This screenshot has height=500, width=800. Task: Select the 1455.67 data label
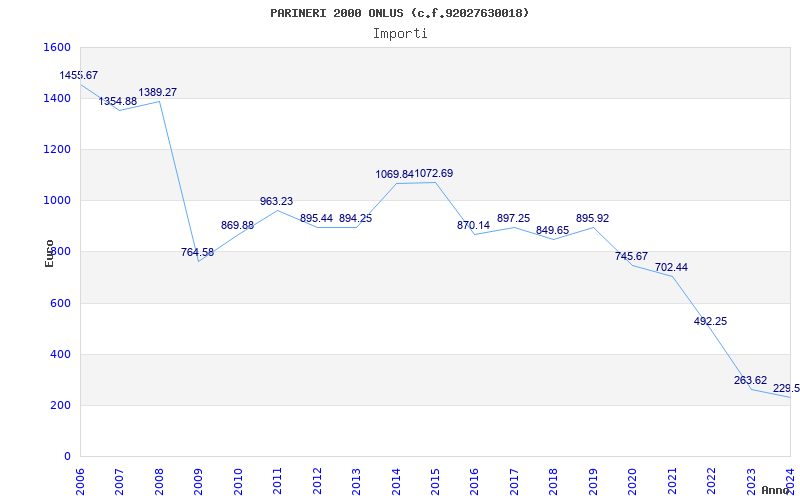coord(79,76)
